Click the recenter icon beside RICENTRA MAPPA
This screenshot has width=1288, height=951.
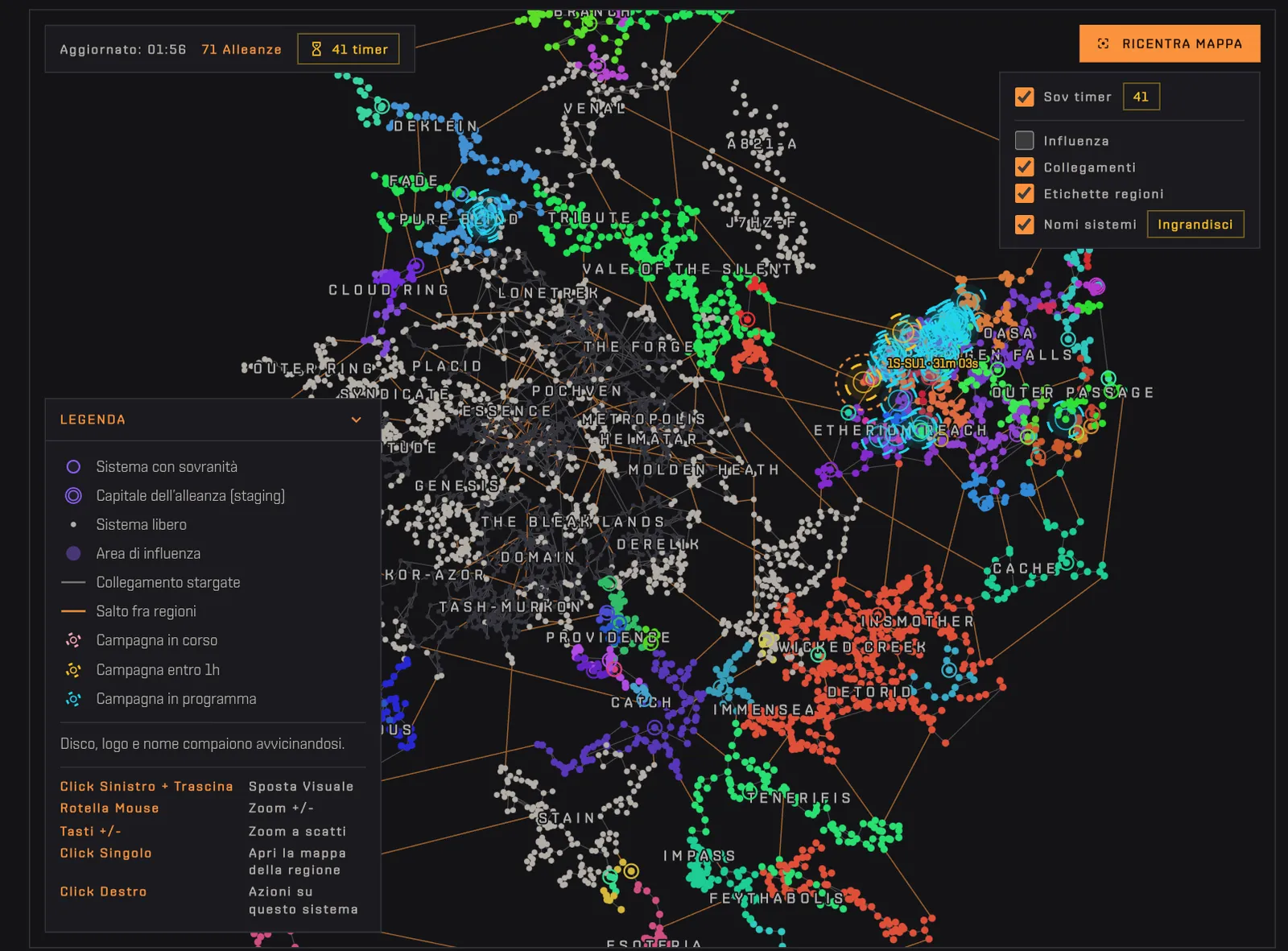pyautogui.click(x=1103, y=43)
